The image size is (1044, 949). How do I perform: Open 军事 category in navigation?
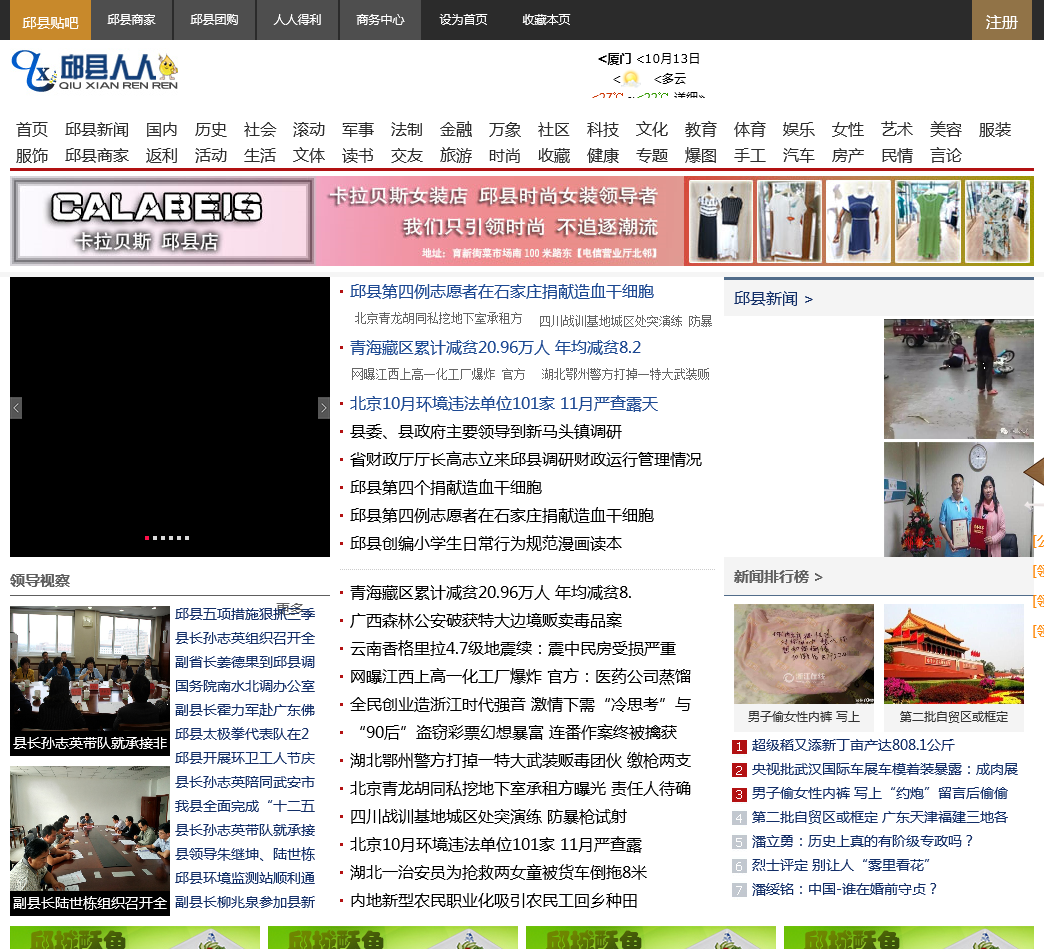click(358, 129)
